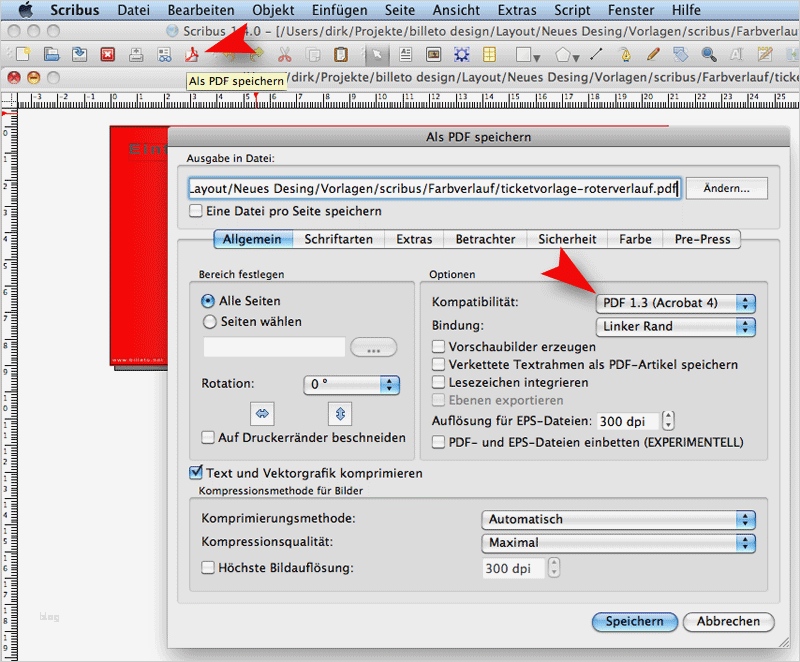
Task: Select the Insert Shape tool
Action: 523,54
